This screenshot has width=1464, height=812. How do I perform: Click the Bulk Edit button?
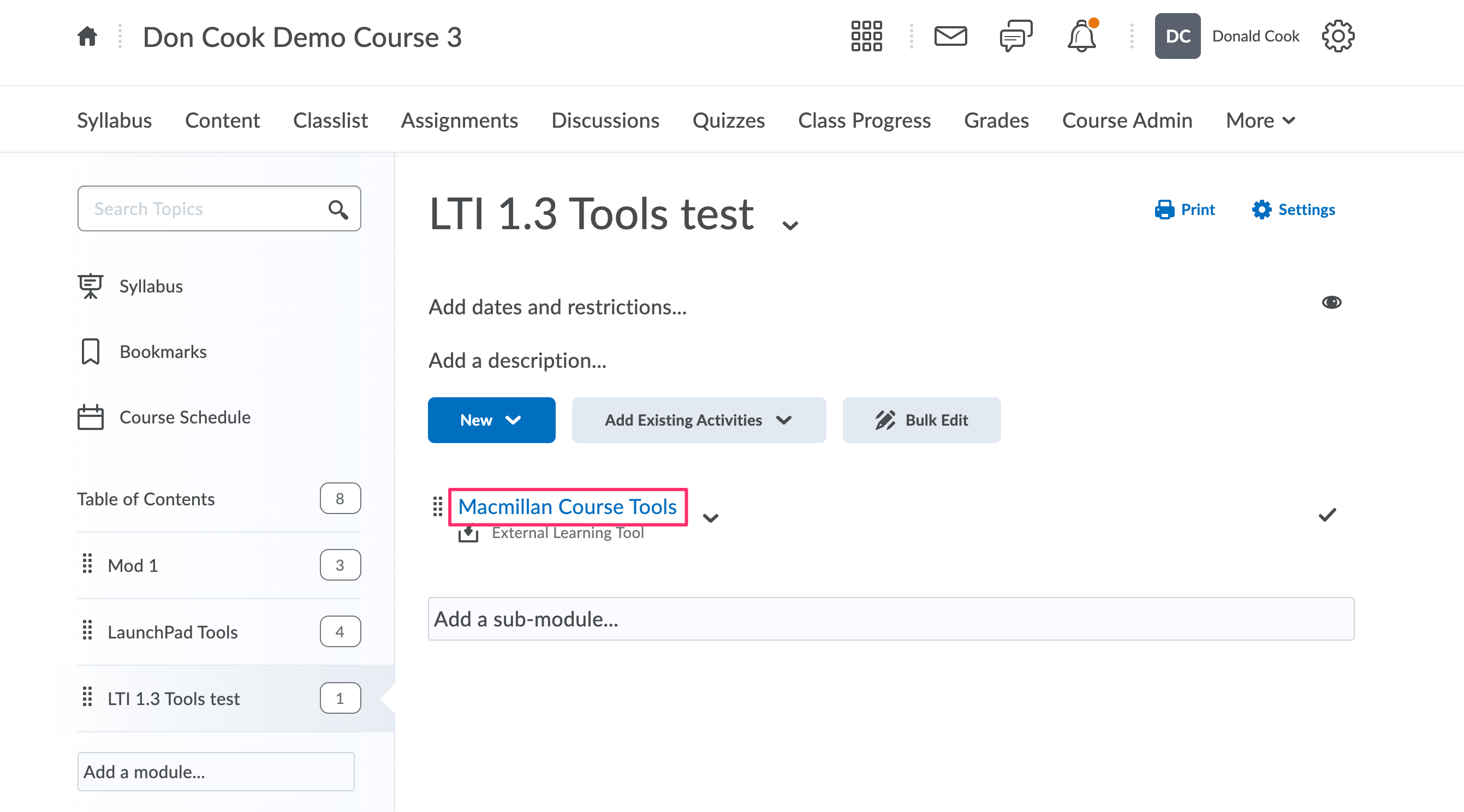point(921,420)
